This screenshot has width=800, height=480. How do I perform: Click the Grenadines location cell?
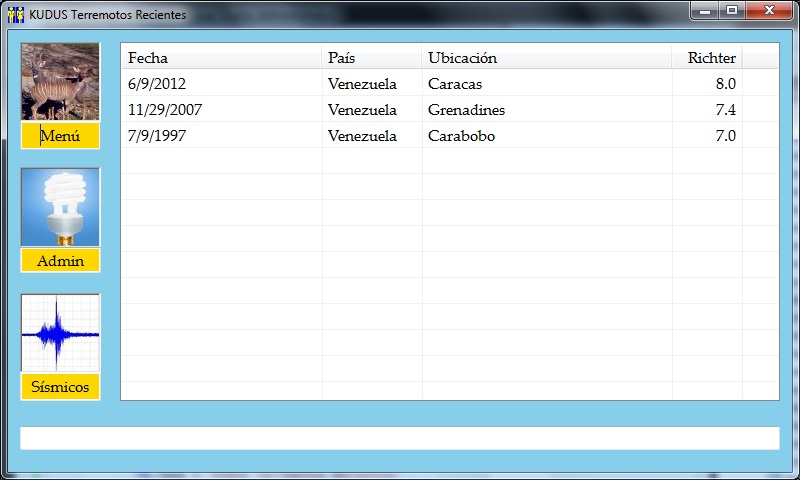[x=466, y=110]
